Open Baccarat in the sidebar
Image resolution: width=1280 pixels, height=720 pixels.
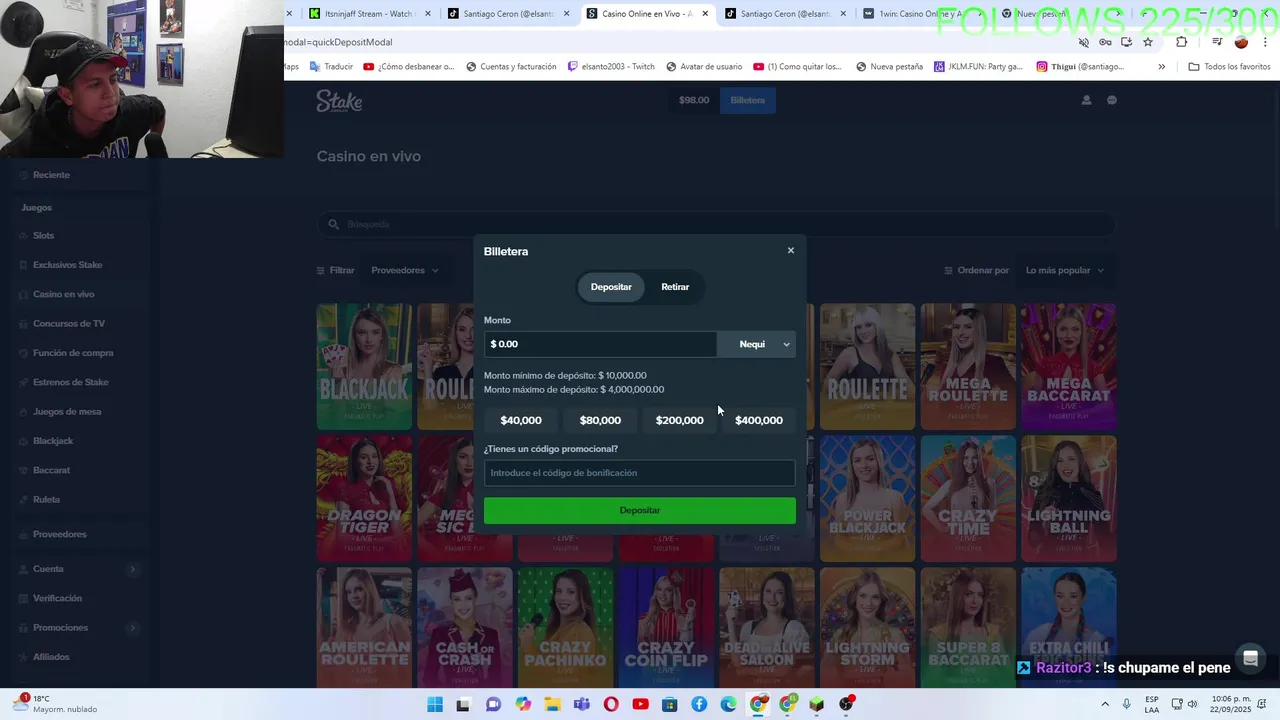click(51, 470)
